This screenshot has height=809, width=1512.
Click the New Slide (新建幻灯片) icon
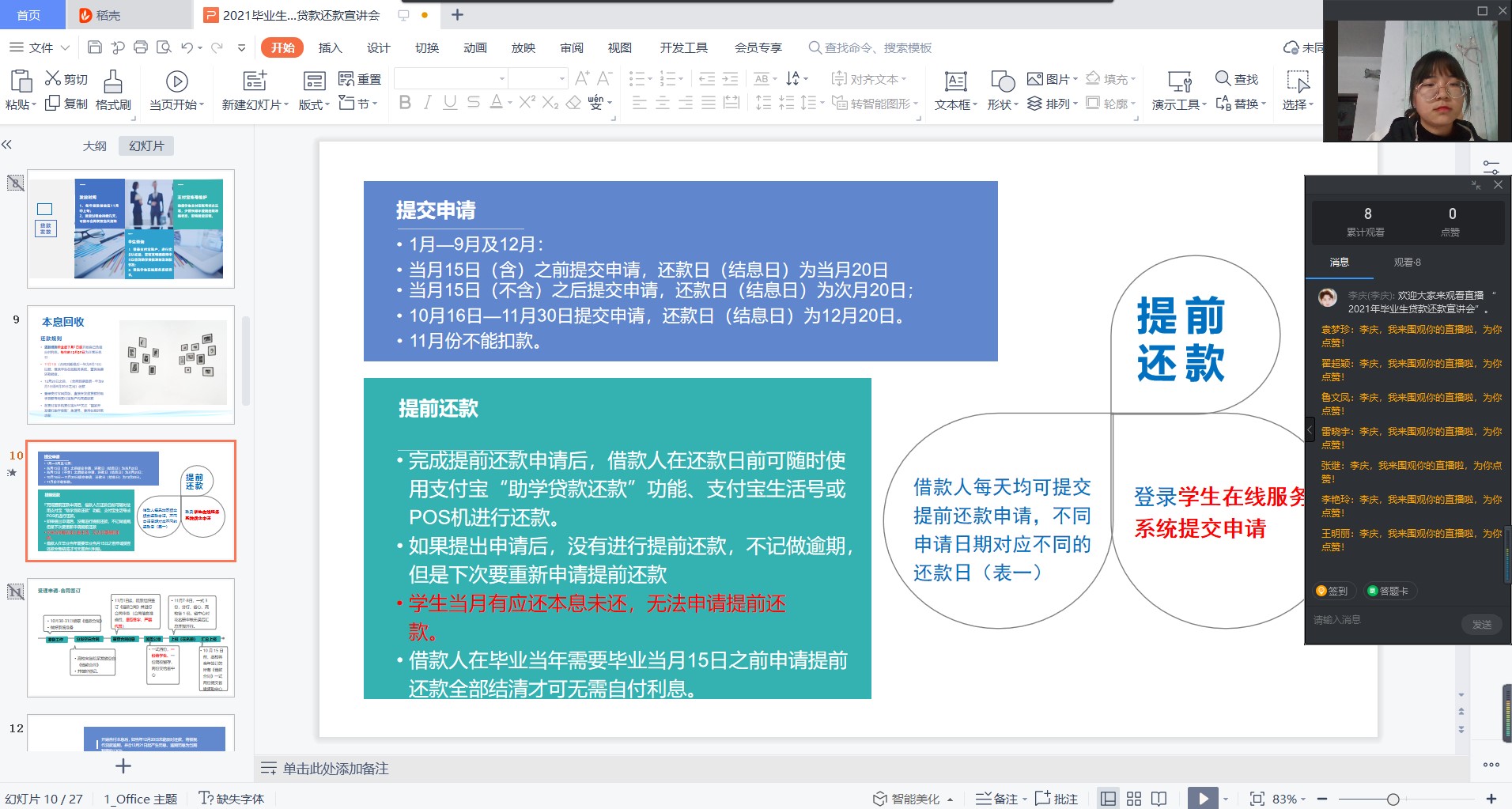click(255, 81)
